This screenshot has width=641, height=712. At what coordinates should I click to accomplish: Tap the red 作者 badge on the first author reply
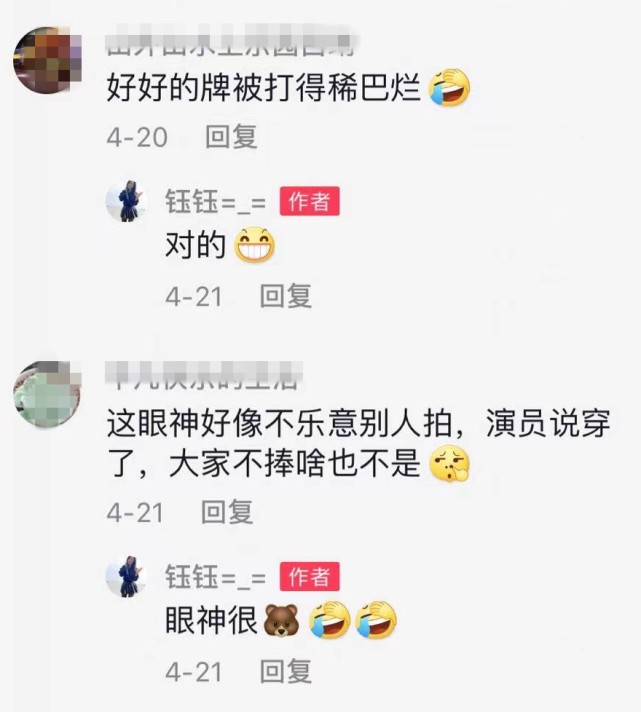pyautogui.click(x=310, y=201)
